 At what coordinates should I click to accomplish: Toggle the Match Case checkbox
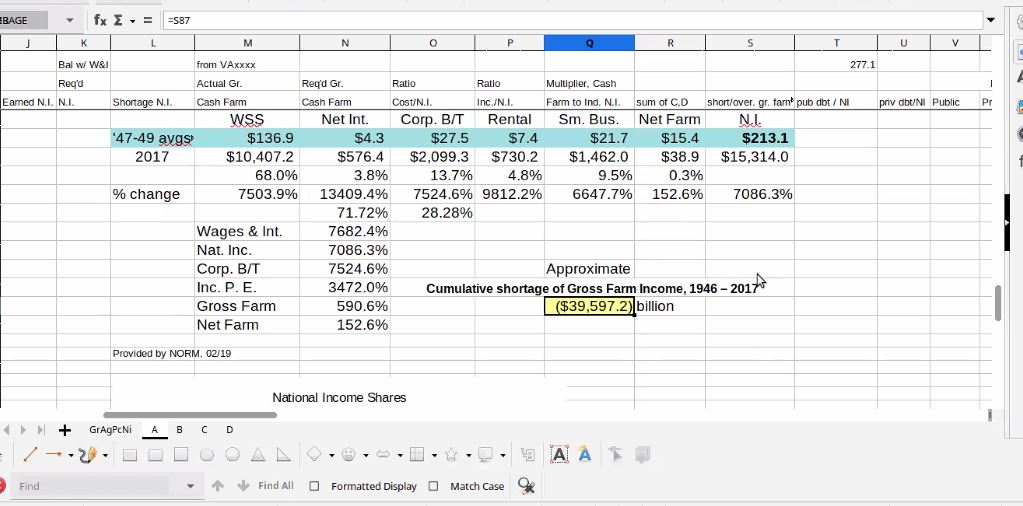(x=433, y=486)
